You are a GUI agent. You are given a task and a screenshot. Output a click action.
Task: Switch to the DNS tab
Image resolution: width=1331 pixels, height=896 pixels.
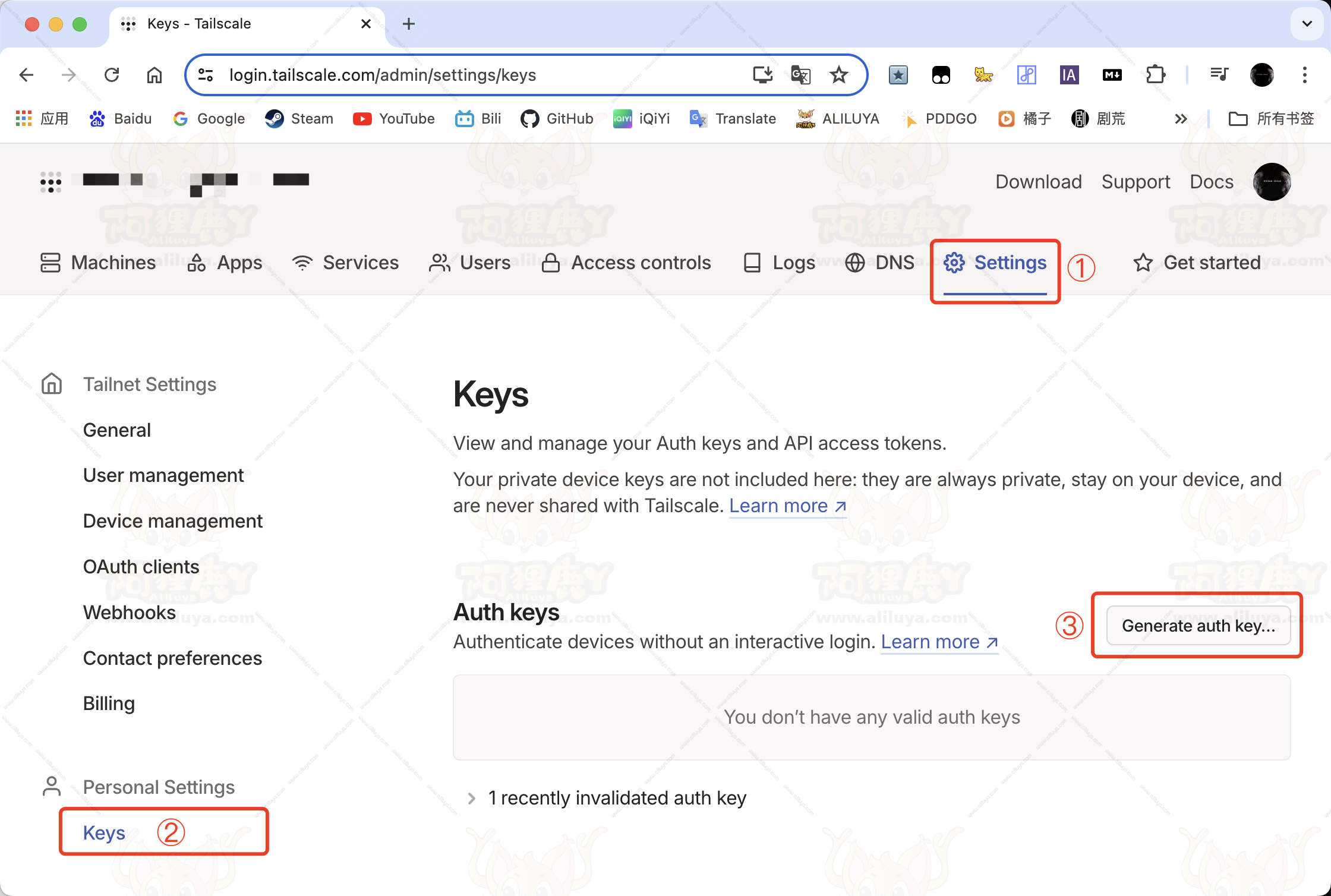click(879, 263)
